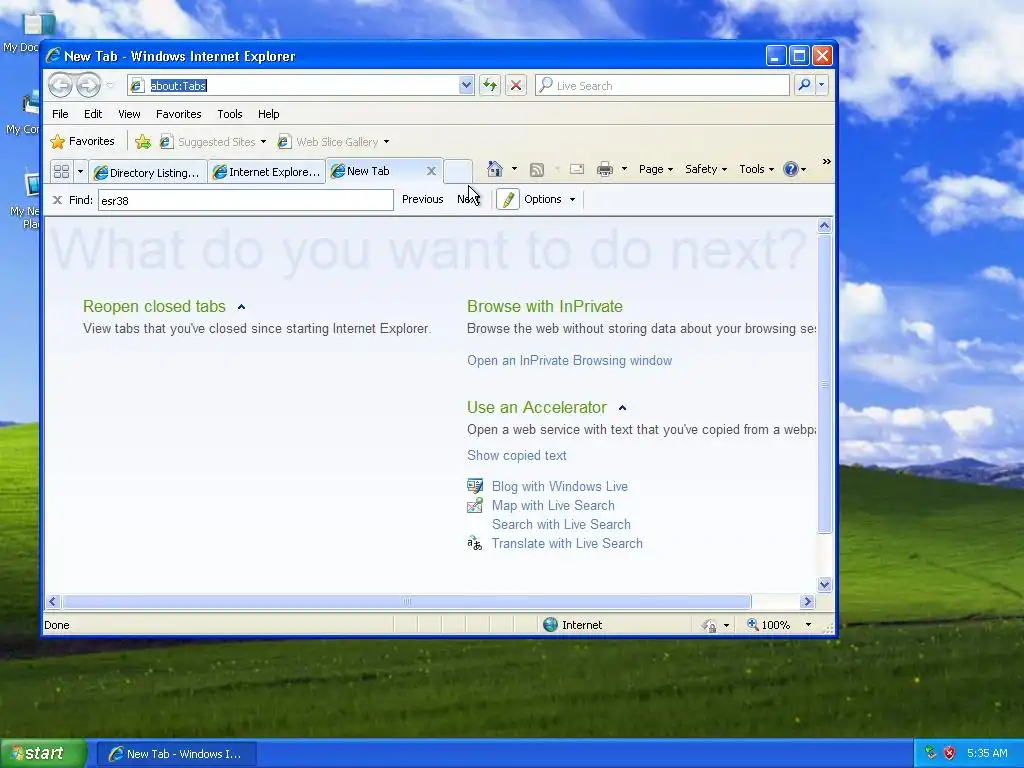This screenshot has width=1024, height=768.
Task: Click the Find text field containing esr38
Action: tap(246, 200)
